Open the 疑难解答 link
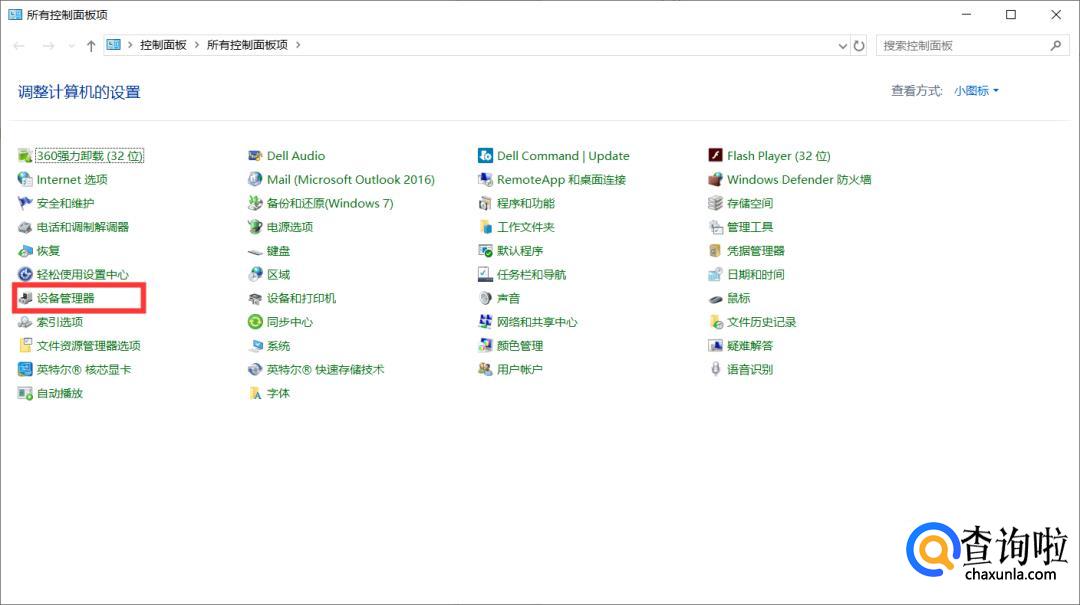The height and width of the screenshot is (605, 1080). click(749, 346)
